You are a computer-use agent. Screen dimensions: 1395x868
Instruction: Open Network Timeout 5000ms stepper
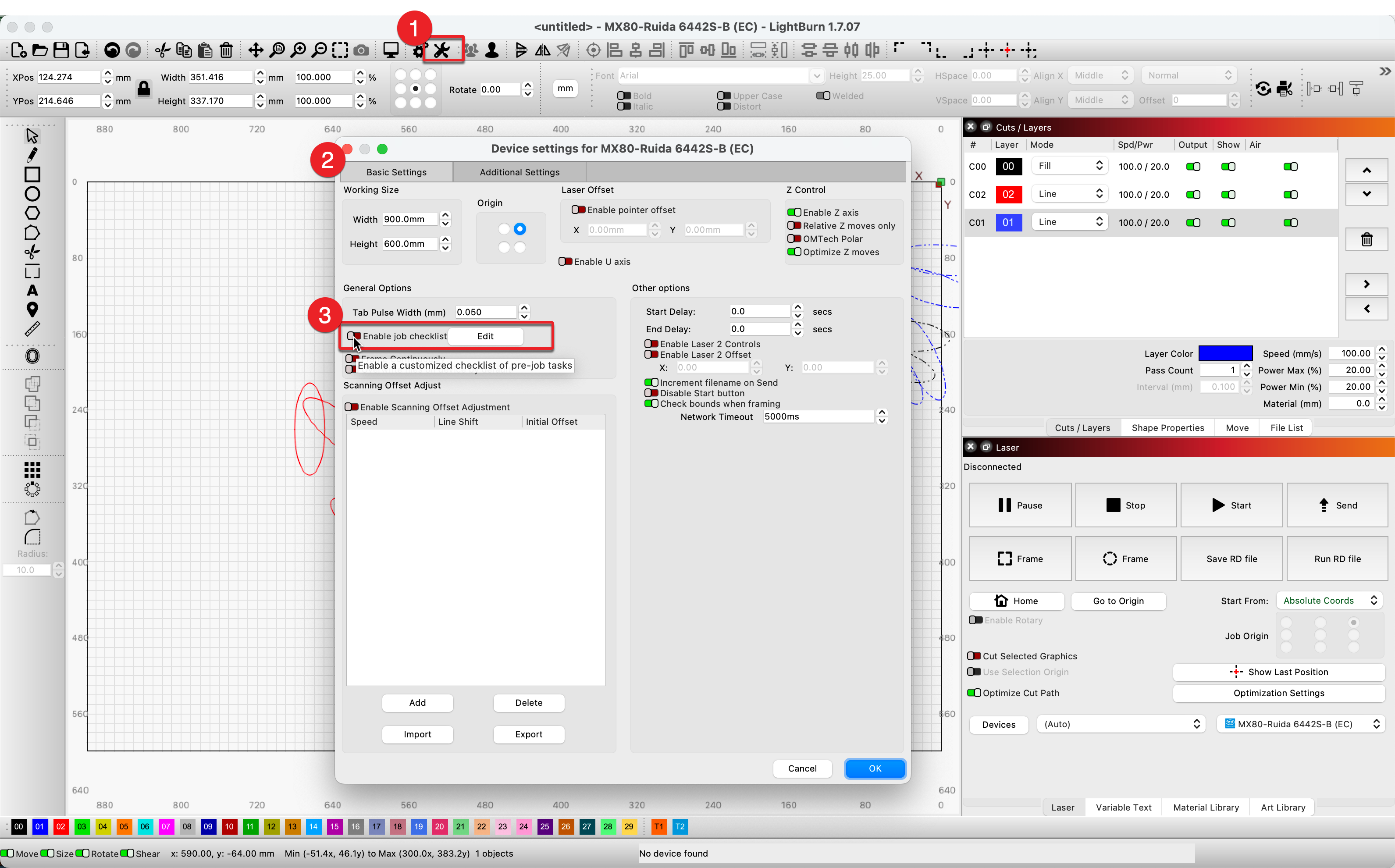point(882,416)
